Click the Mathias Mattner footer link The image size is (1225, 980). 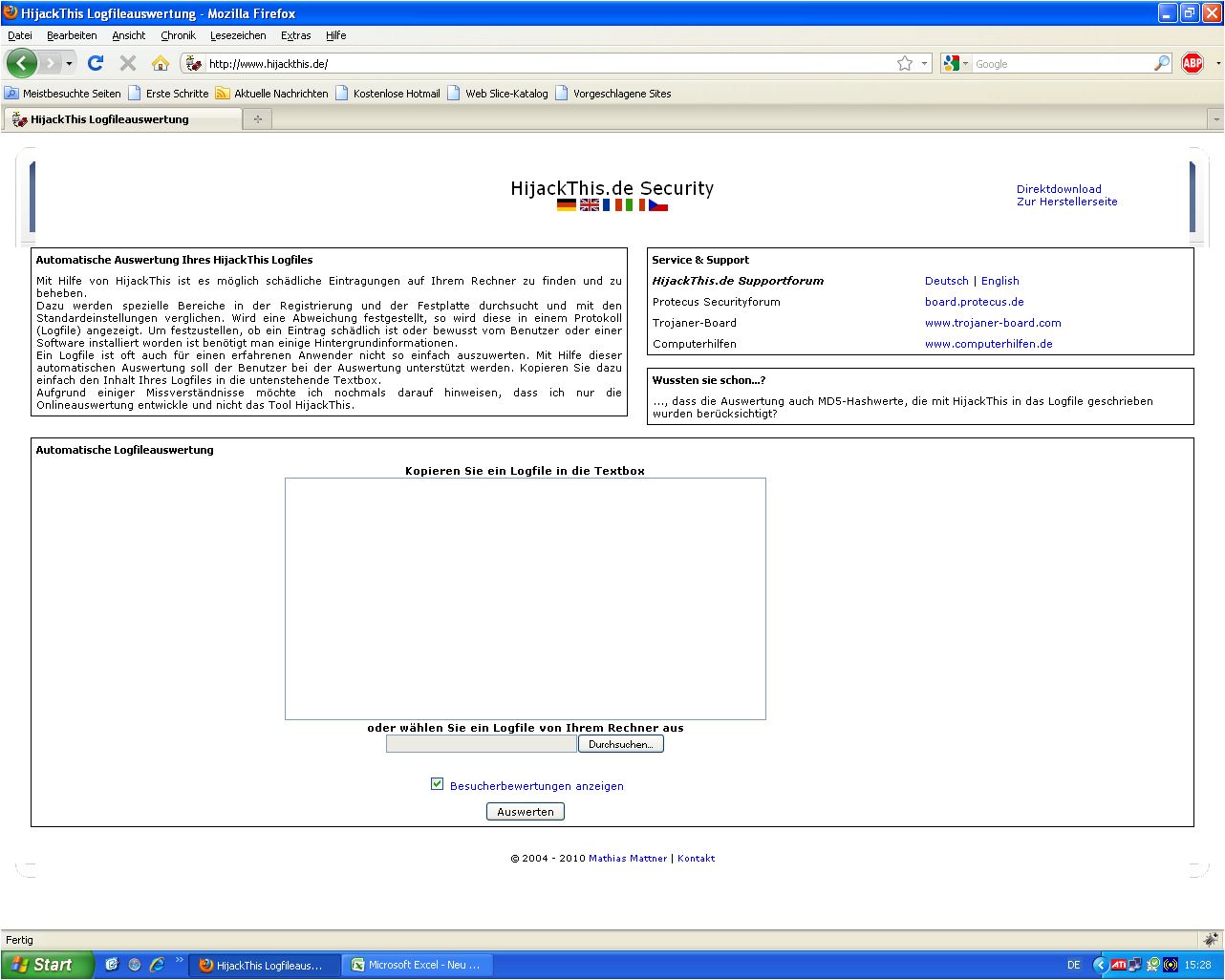click(628, 858)
